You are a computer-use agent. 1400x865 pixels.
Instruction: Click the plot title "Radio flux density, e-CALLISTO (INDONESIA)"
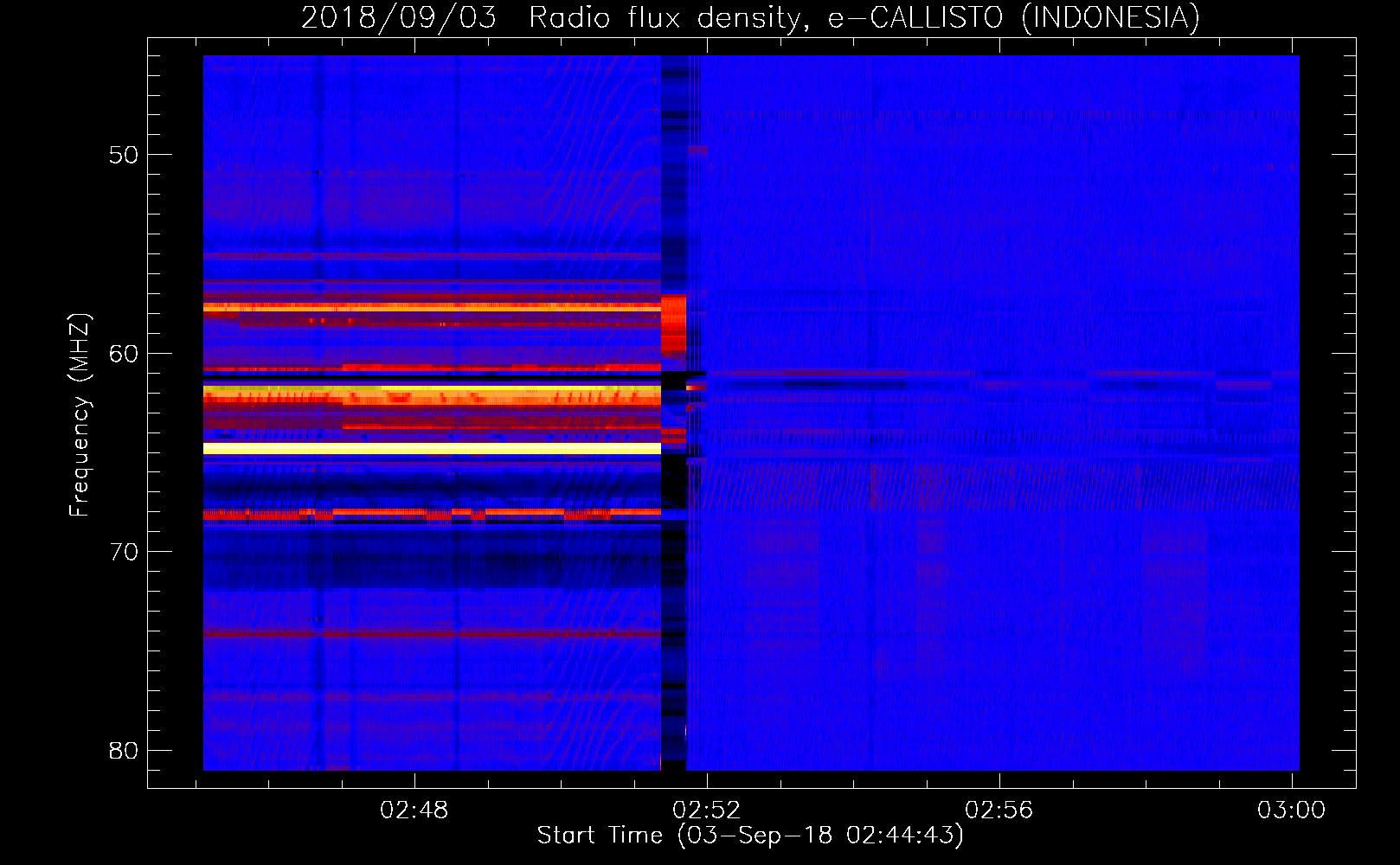click(864, 17)
